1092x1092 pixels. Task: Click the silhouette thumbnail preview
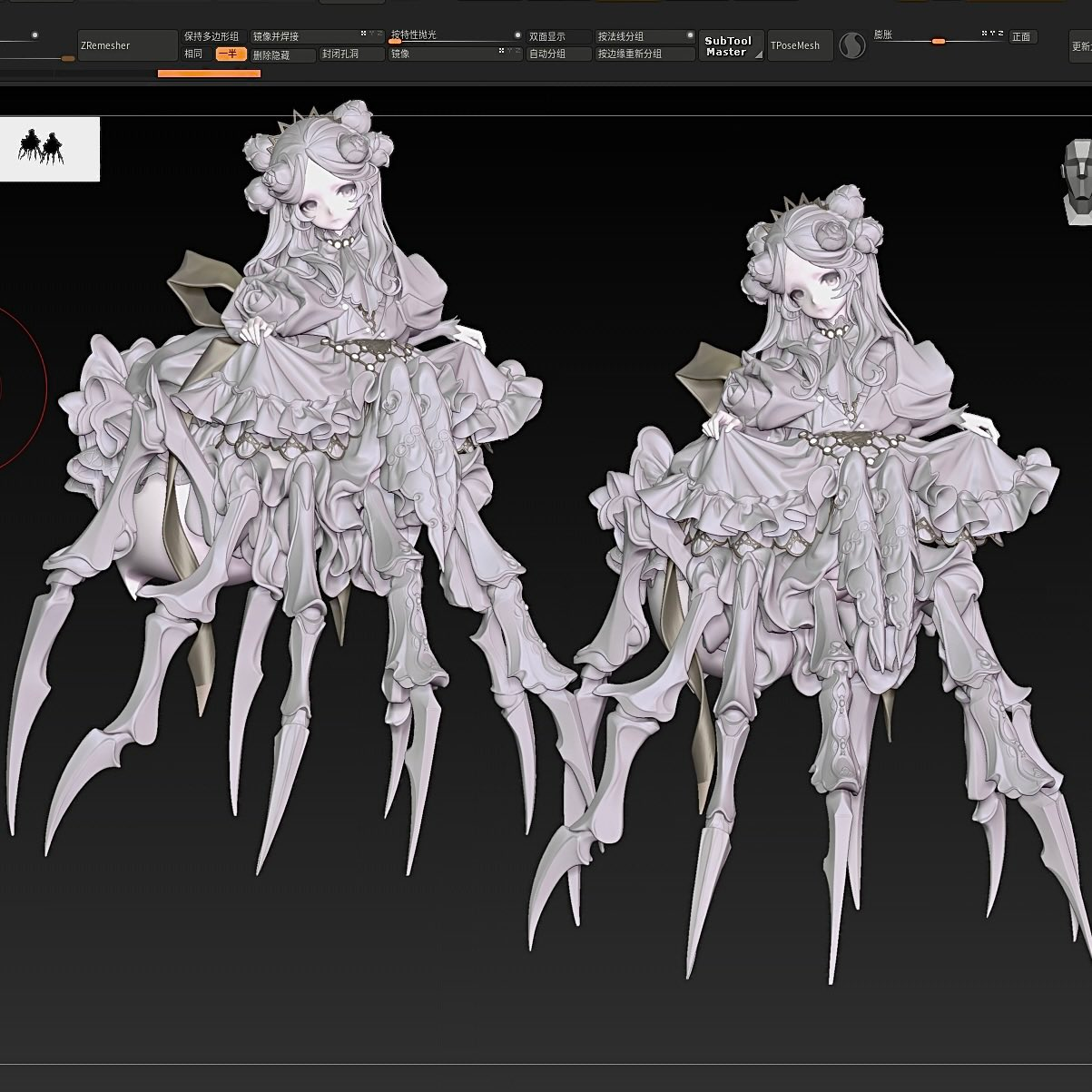pos(49,148)
